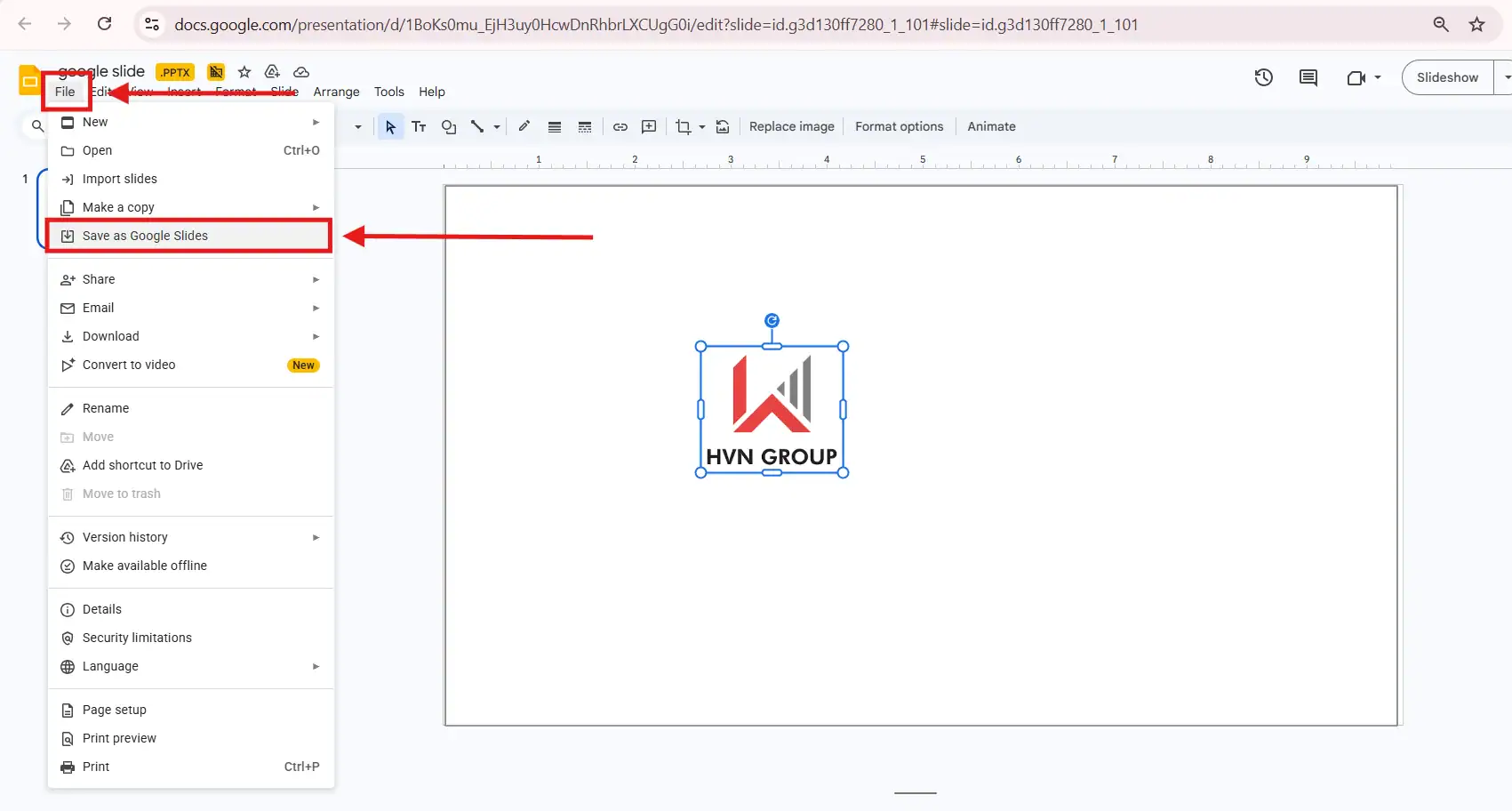Click the search menus magnifier icon
Viewport: 1512px width, 811px height.
[x=37, y=126]
